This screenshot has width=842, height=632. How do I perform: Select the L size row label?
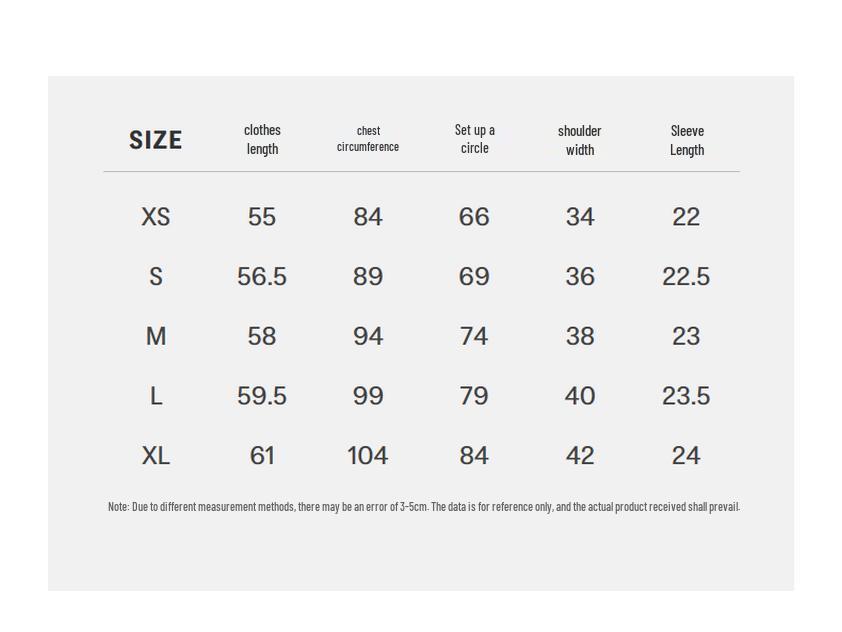(155, 397)
